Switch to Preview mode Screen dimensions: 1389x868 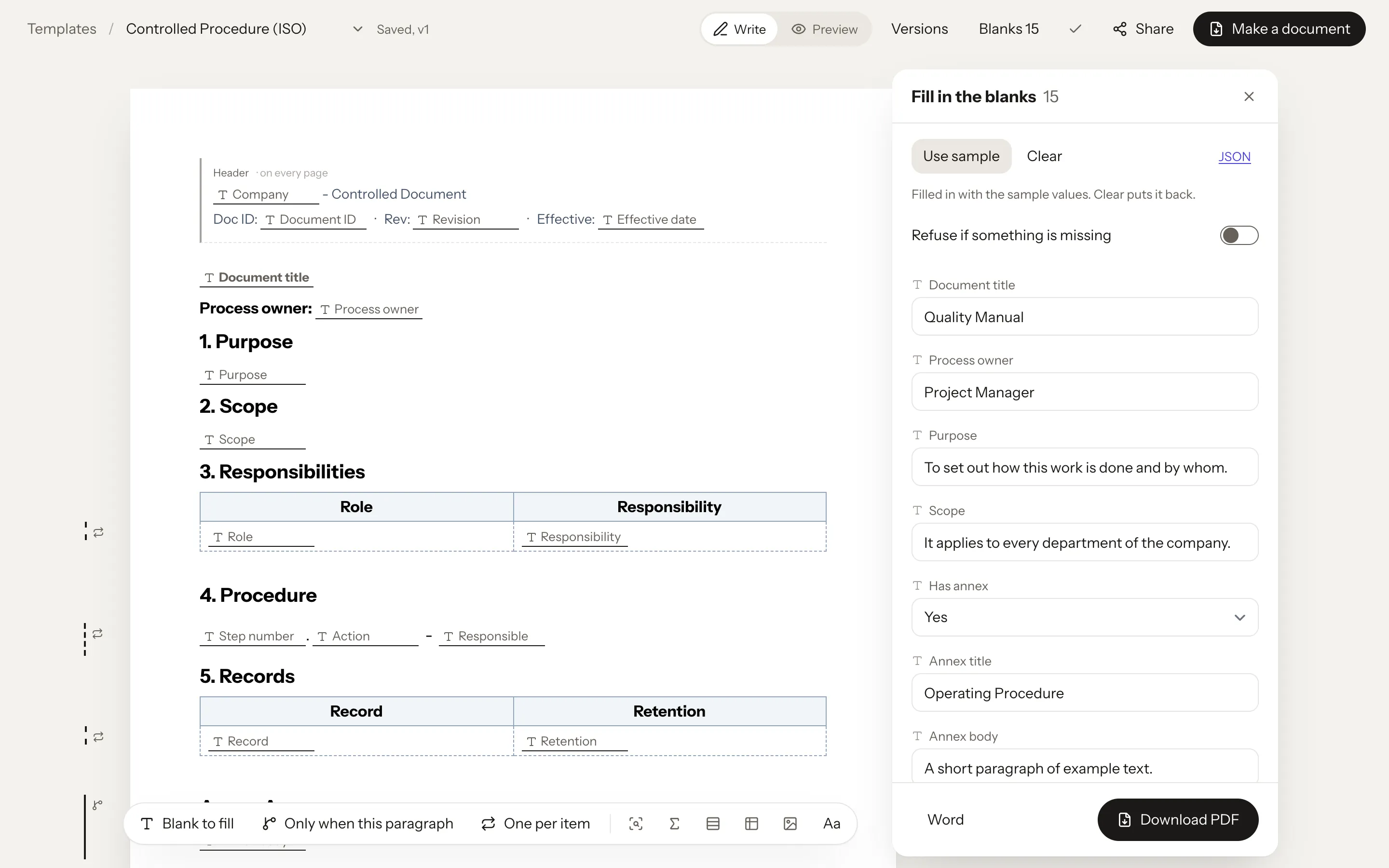coord(824,29)
